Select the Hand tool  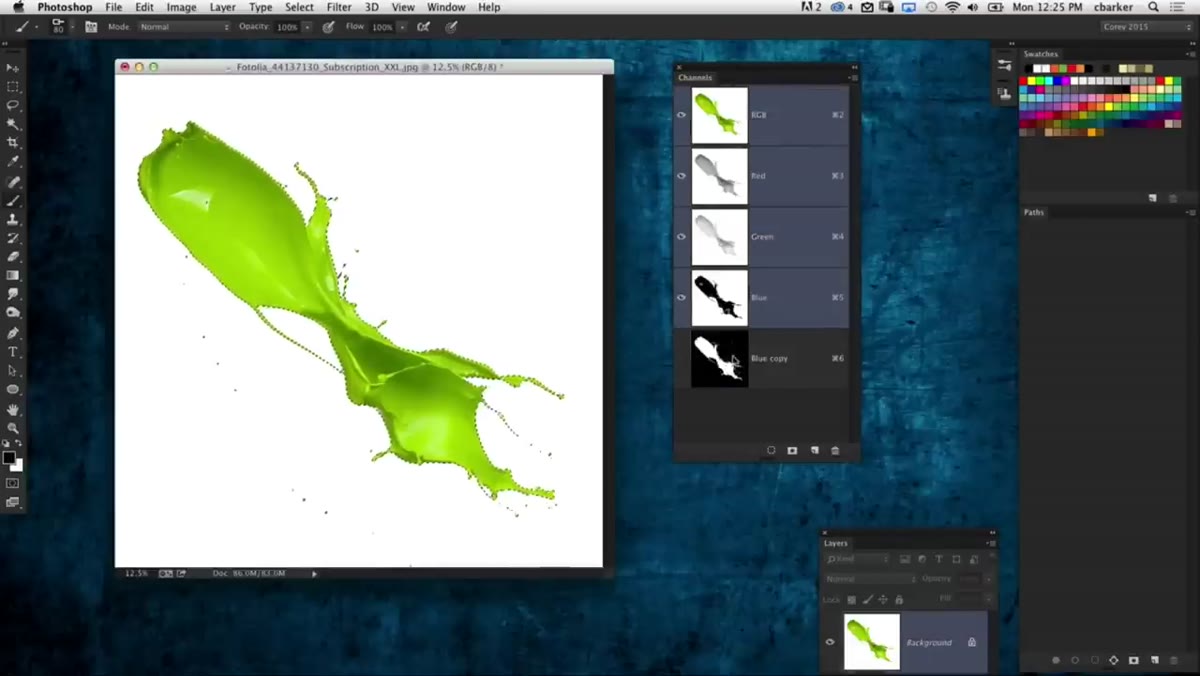pos(13,409)
